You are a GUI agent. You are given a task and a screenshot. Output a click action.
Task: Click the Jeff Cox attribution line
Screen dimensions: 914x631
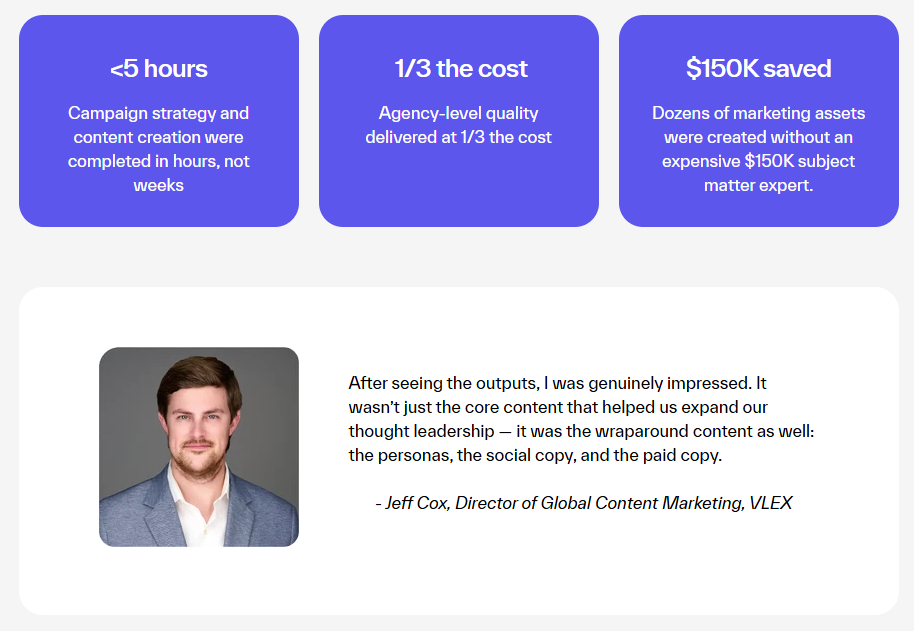pos(583,503)
